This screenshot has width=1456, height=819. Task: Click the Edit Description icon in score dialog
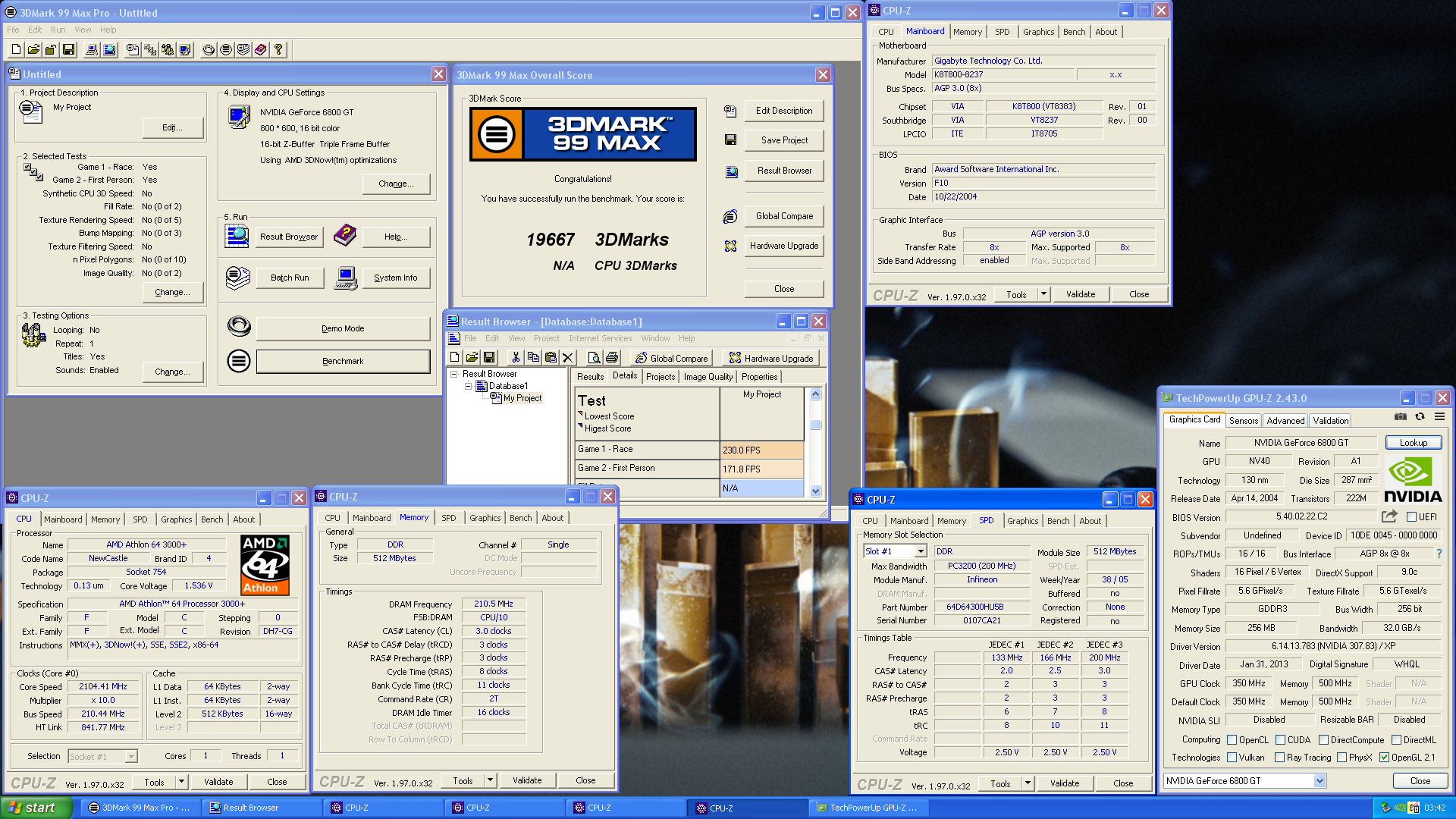coord(730,111)
